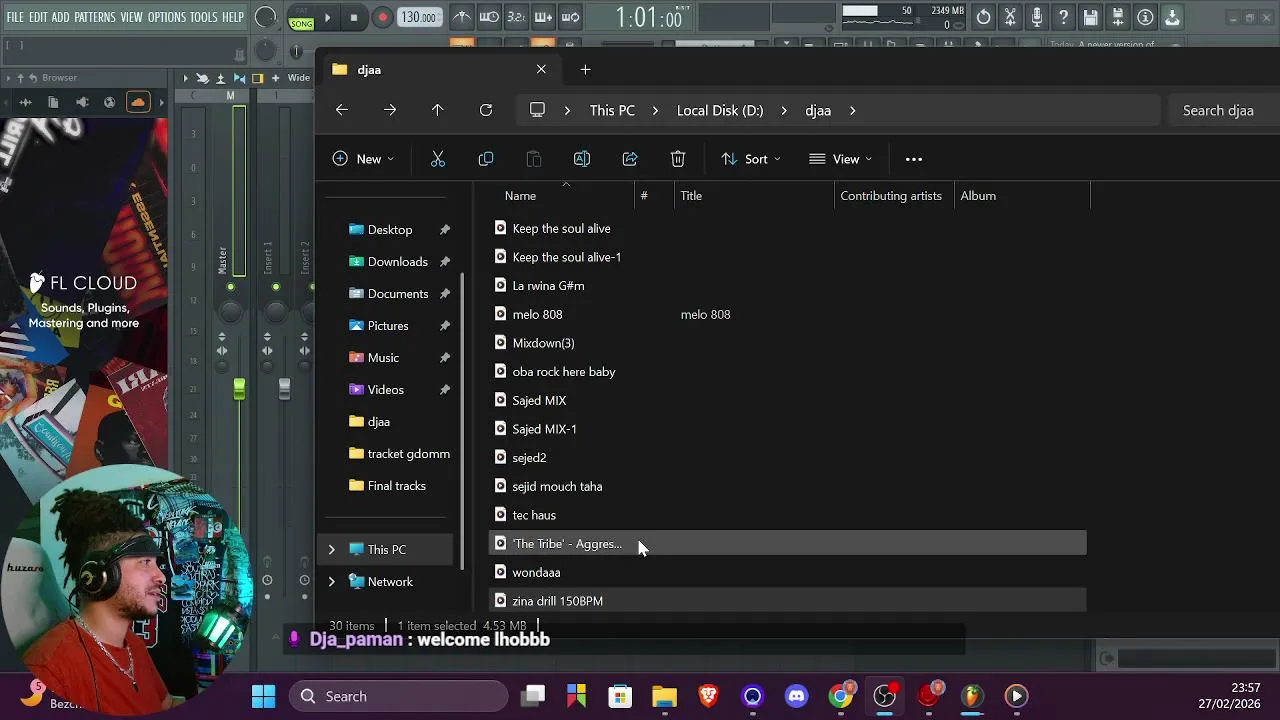Open the OPTIONS menu in FL Studio
The width and height of the screenshot is (1280, 720).
pyautogui.click(x=167, y=17)
